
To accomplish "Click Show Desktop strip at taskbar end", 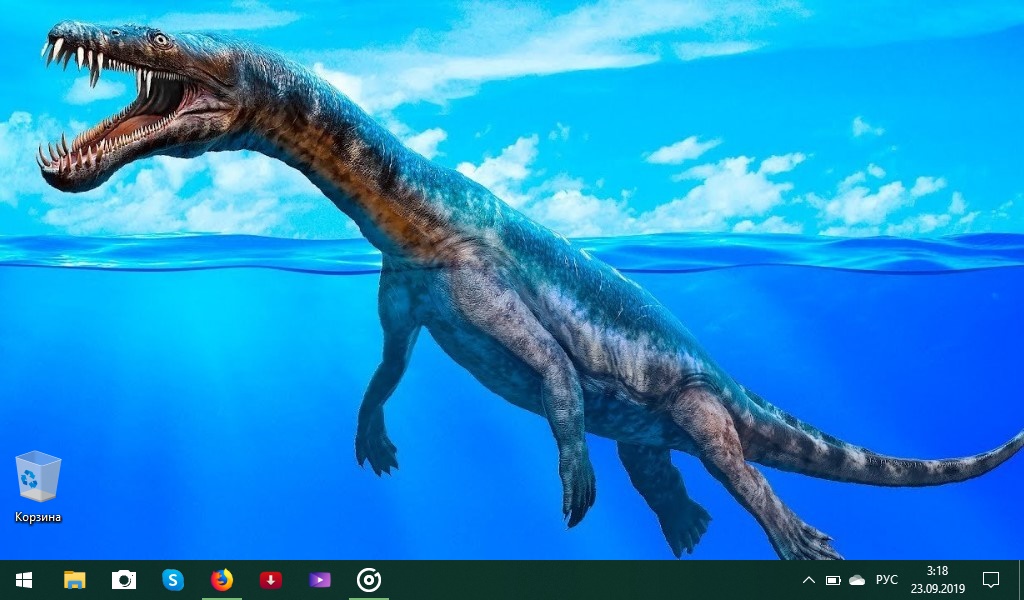I will coord(1021,580).
